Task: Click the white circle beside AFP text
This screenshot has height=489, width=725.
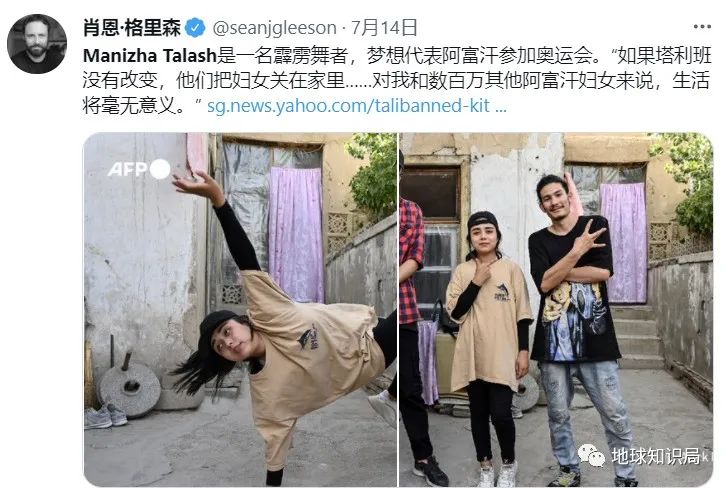Action: click(160, 169)
